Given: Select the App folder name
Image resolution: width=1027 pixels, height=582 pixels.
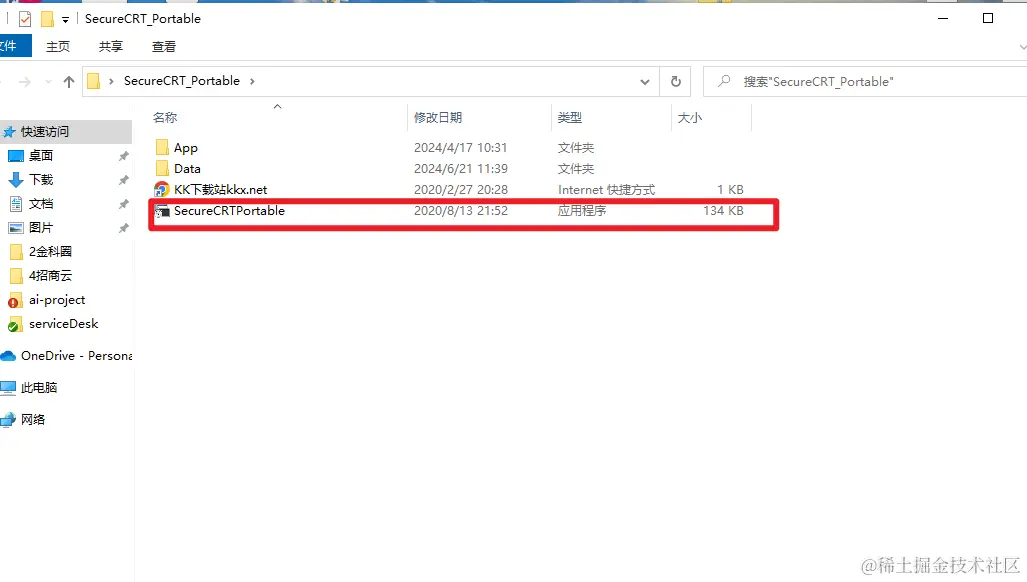Looking at the screenshot, I should (x=186, y=148).
